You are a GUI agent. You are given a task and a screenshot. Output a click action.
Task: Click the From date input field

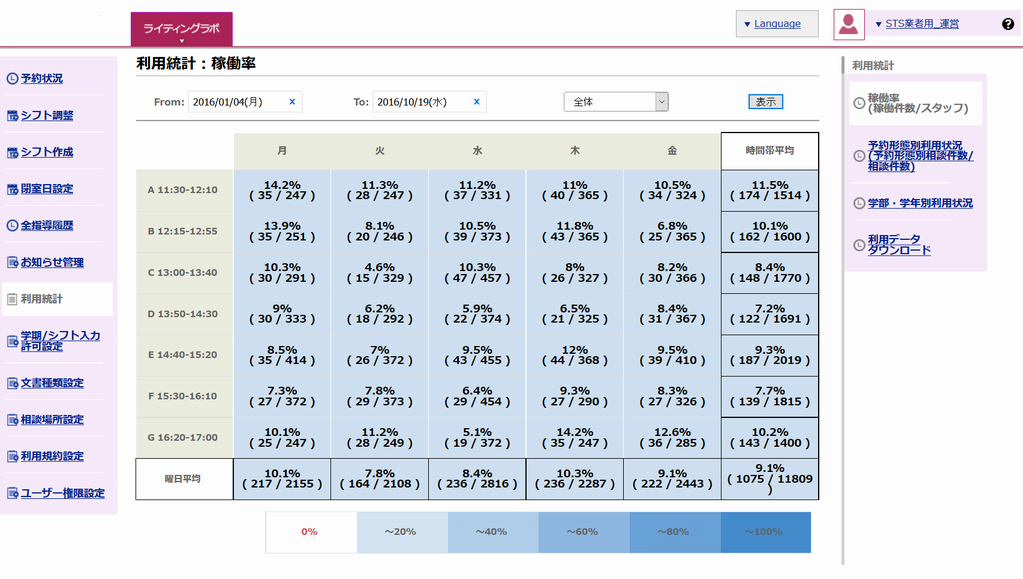pos(236,102)
